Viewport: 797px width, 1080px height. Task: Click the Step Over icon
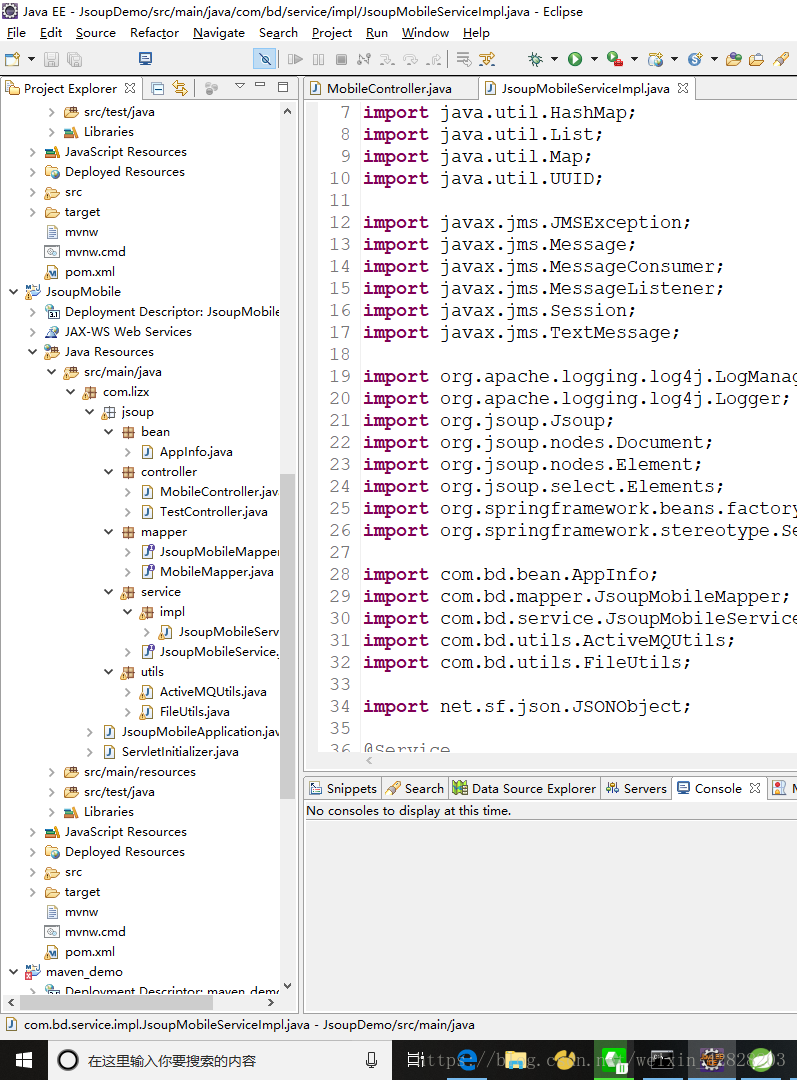point(411,59)
